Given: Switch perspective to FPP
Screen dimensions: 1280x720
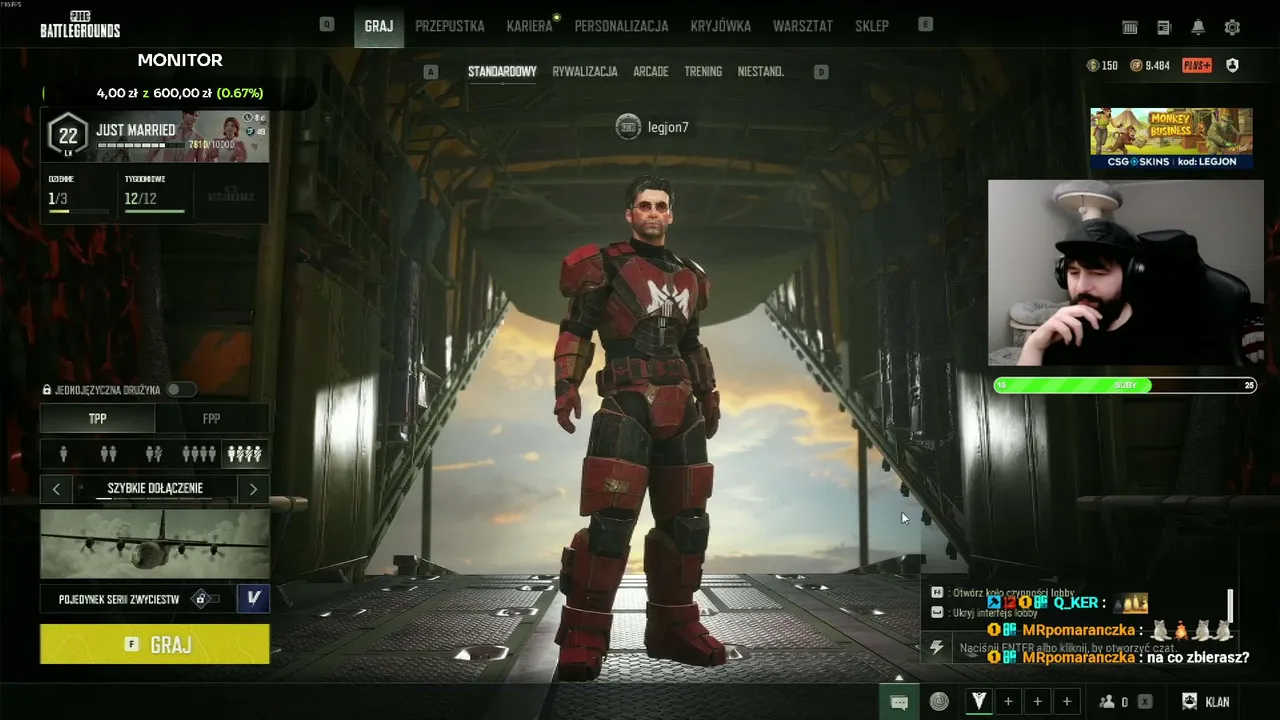Looking at the screenshot, I should (x=212, y=418).
